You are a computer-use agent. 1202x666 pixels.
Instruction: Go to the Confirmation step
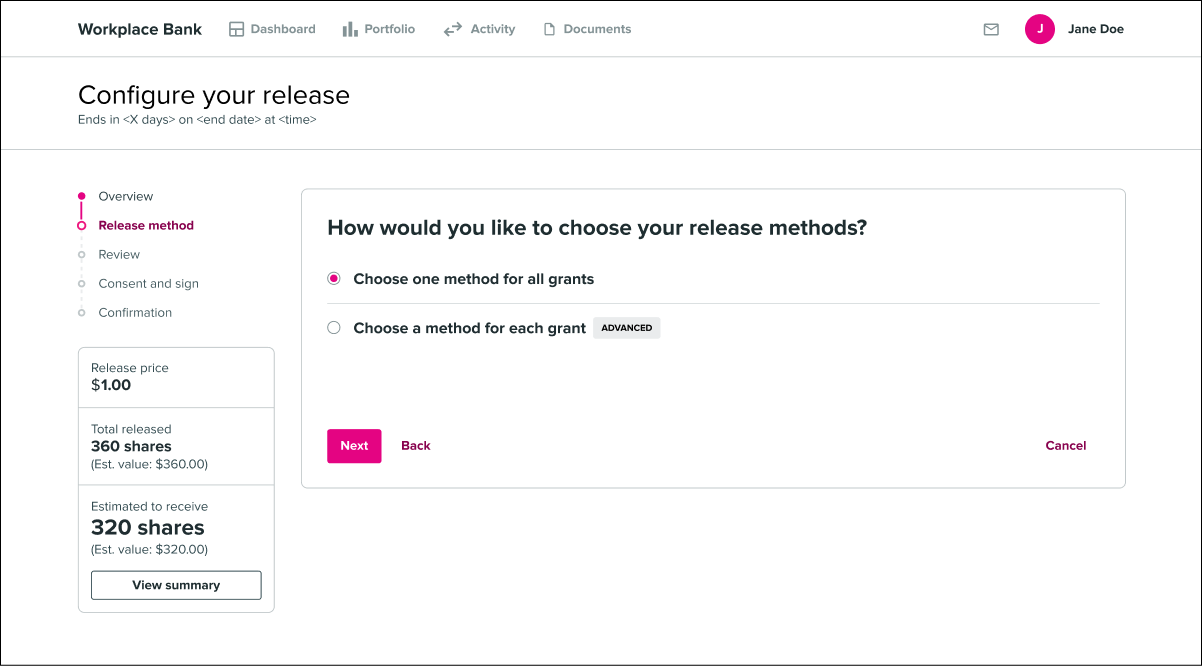coord(135,313)
